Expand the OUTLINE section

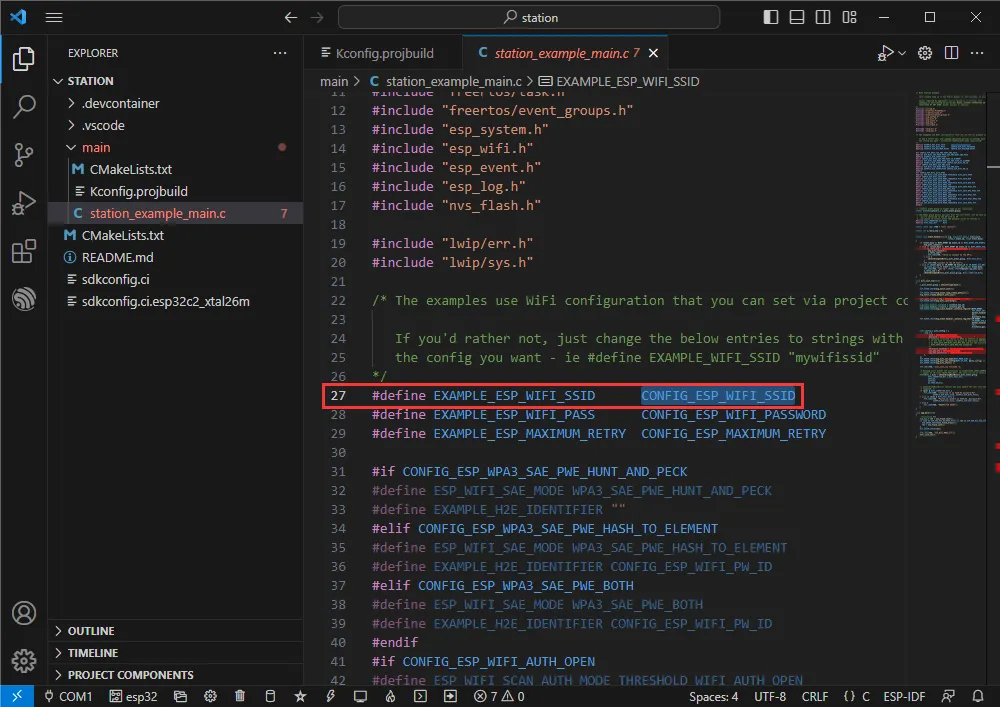pos(90,631)
